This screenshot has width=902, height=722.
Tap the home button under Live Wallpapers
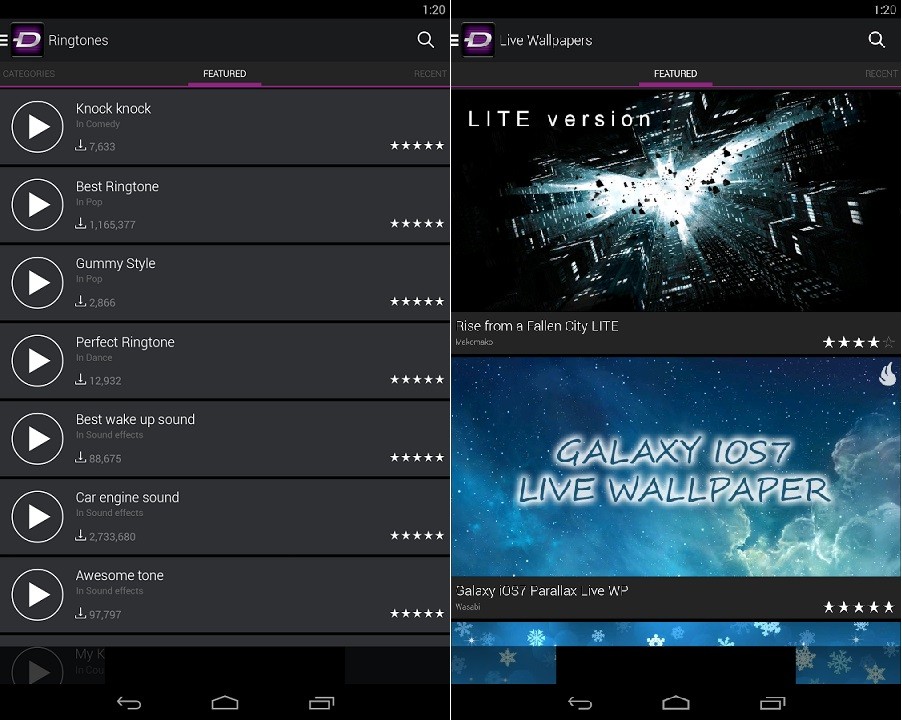tap(676, 703)
